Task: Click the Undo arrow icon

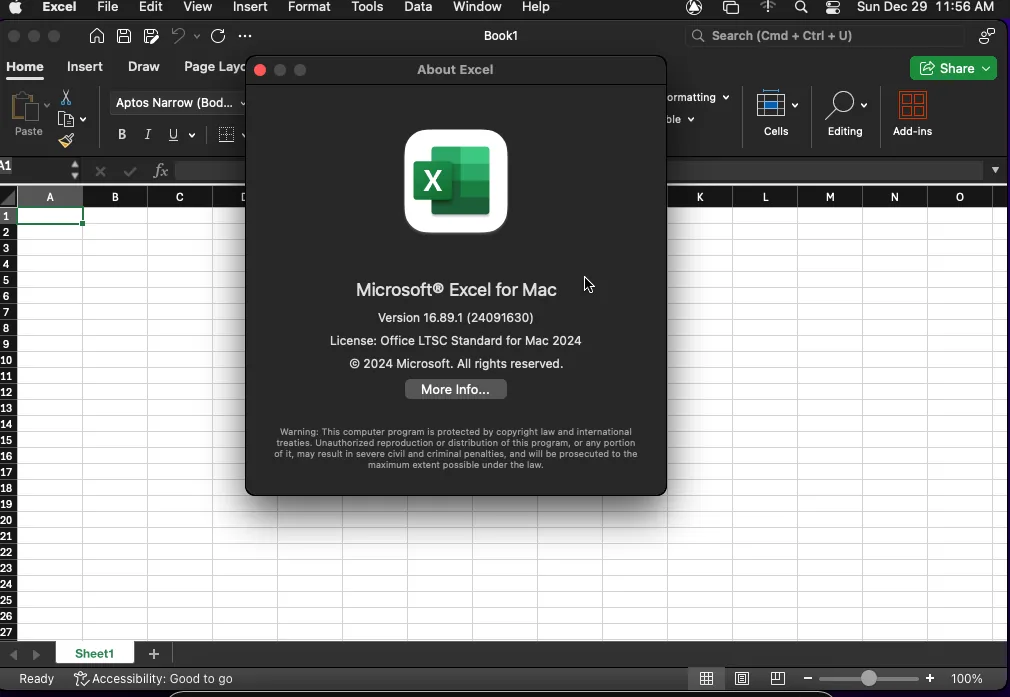Action: (178, 36)
